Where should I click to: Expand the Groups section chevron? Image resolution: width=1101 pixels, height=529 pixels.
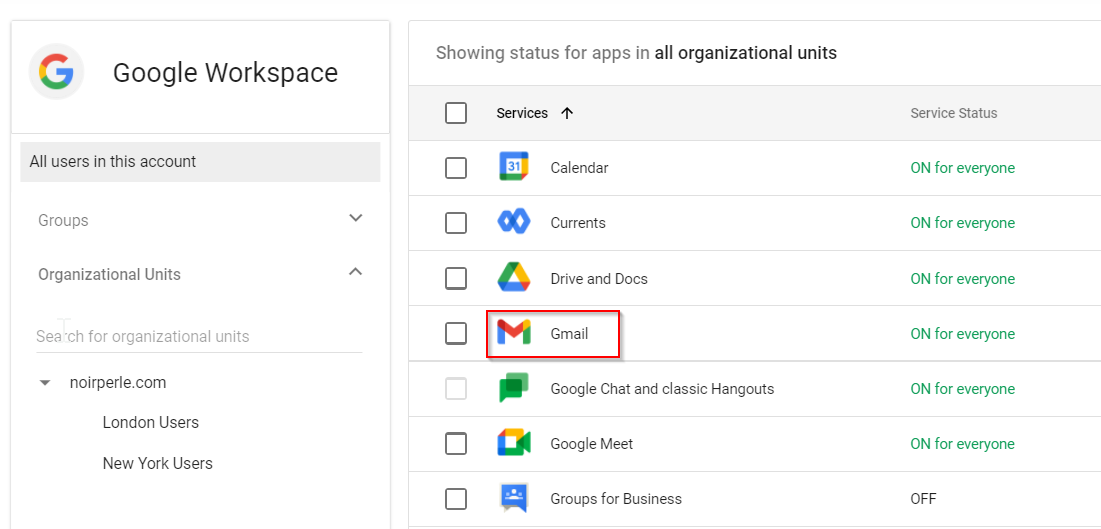(355, 219)
